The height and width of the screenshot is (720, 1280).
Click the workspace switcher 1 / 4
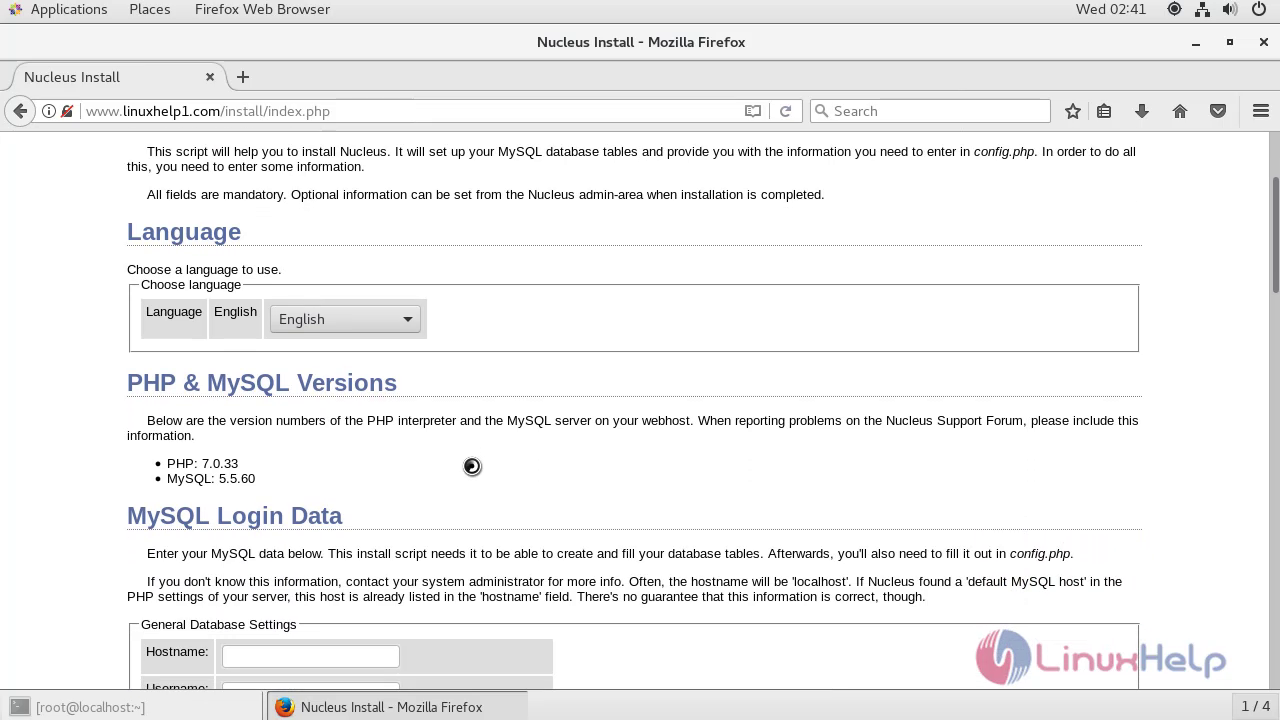[x=1255, y=707]
